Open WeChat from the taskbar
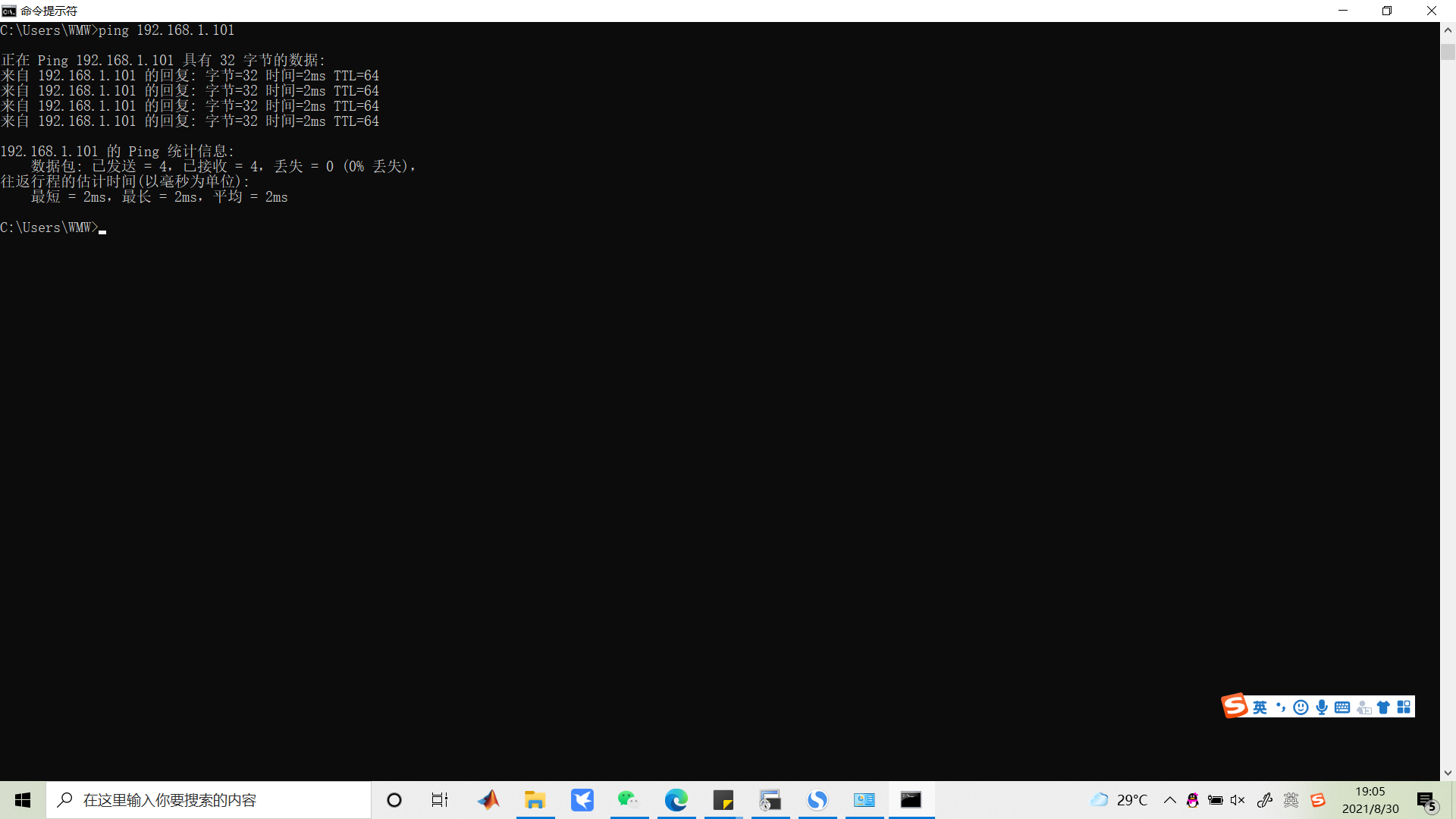1456x819 pixels. click(629, 800)
